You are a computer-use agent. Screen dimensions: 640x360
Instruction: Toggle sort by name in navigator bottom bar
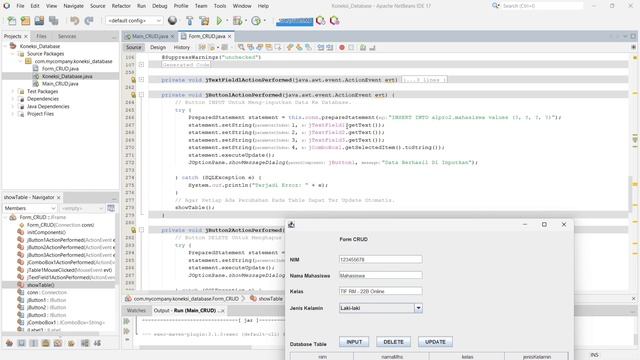point(85,343)
